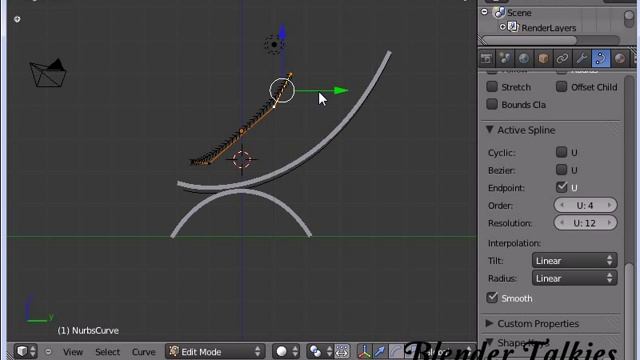Open the Curve Data properties icon
This screenshot has height=360, width=640.
[x=600, y=58]
